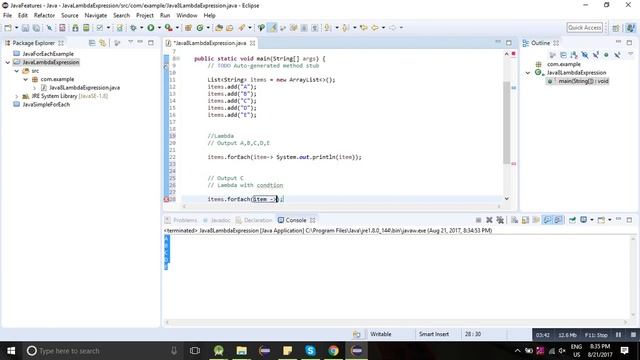Toggle Hide Local Types in Outline
Viewport: 640px width, 360px height.
(617, 55)
